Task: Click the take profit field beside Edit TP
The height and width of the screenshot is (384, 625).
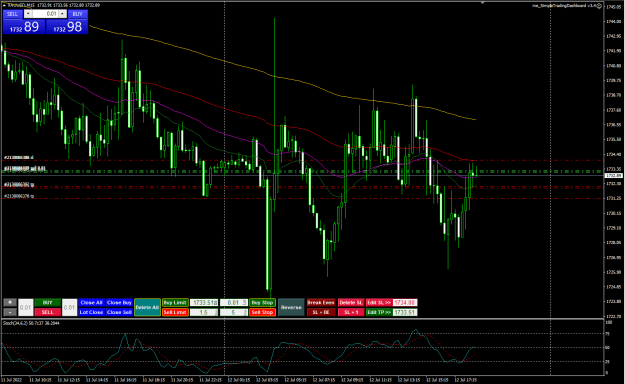Action: (x=405, y=312)
